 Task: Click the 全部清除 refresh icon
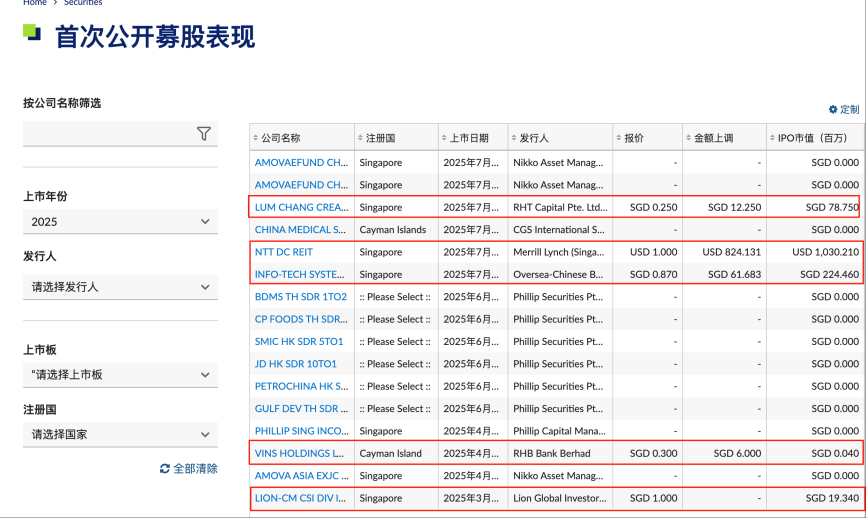pos(165,468)
